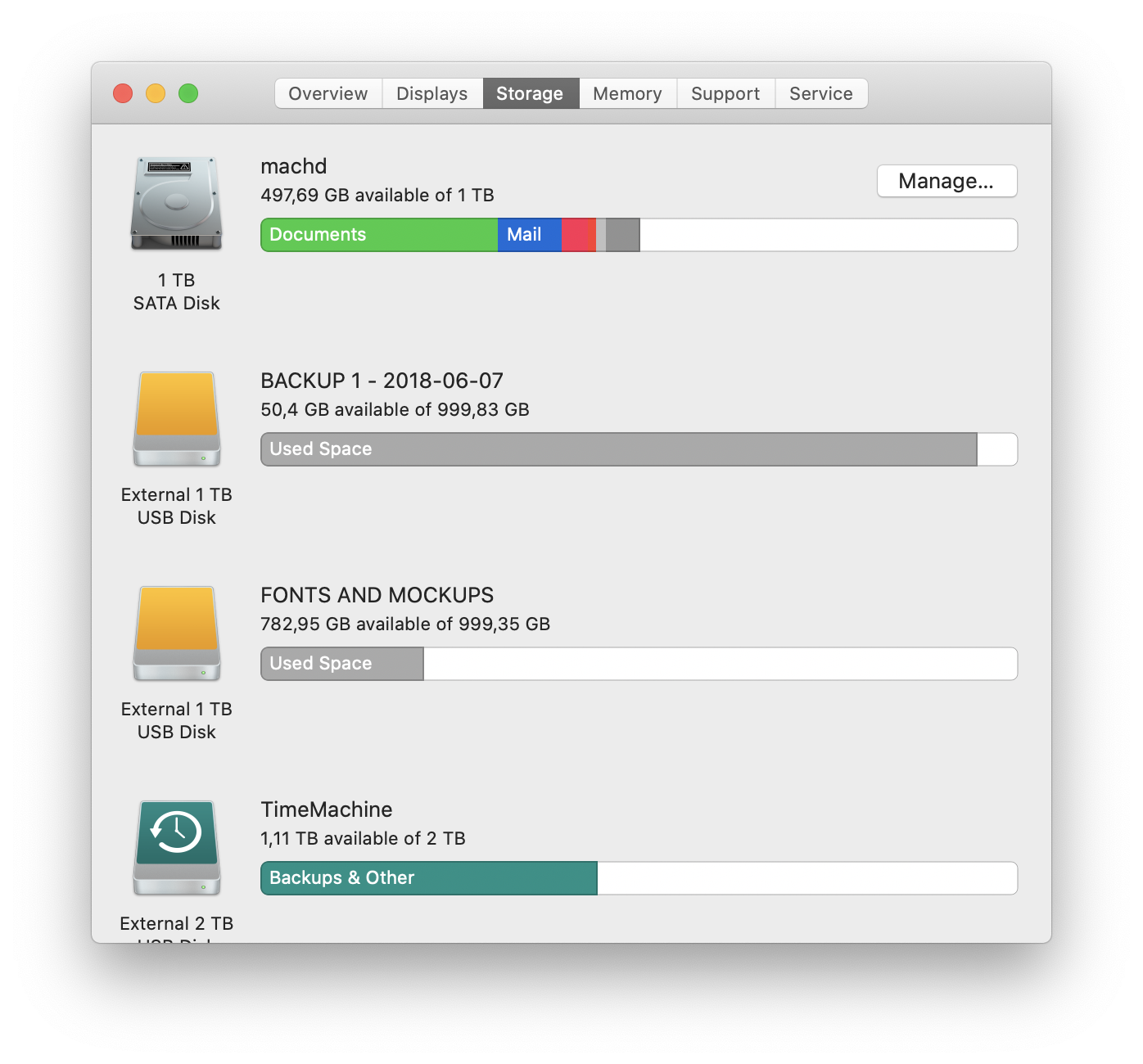The height and width of the screenshot is (1064, 1143).
Task: Open the Manage... storage button
Action: (946, 181)
